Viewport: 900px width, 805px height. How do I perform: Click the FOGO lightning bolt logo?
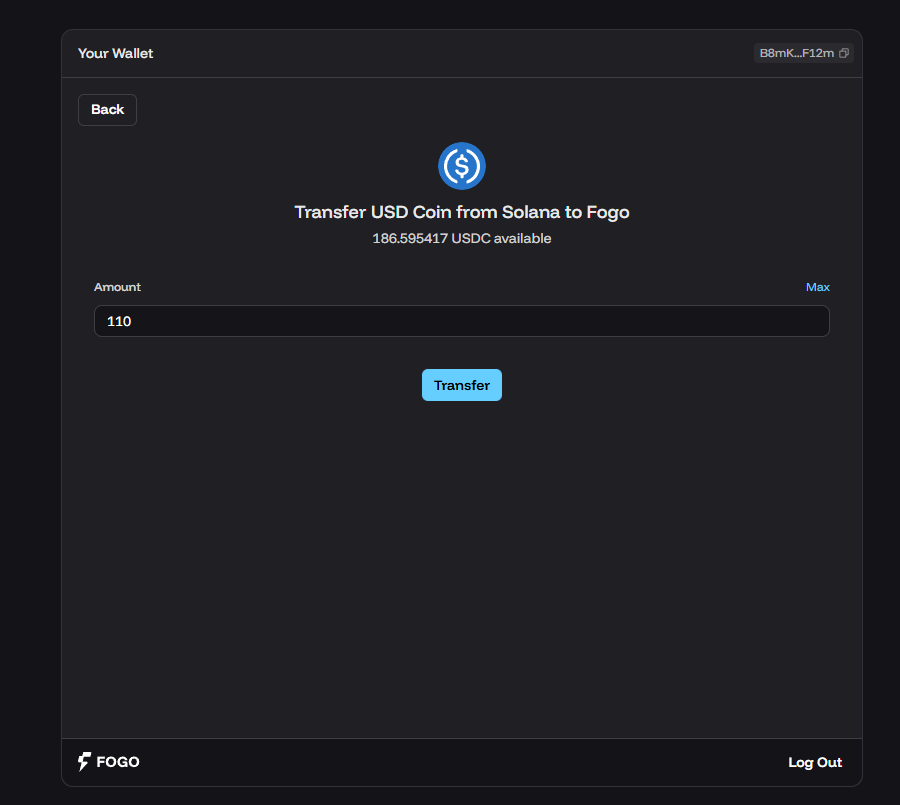coord(84,762)
